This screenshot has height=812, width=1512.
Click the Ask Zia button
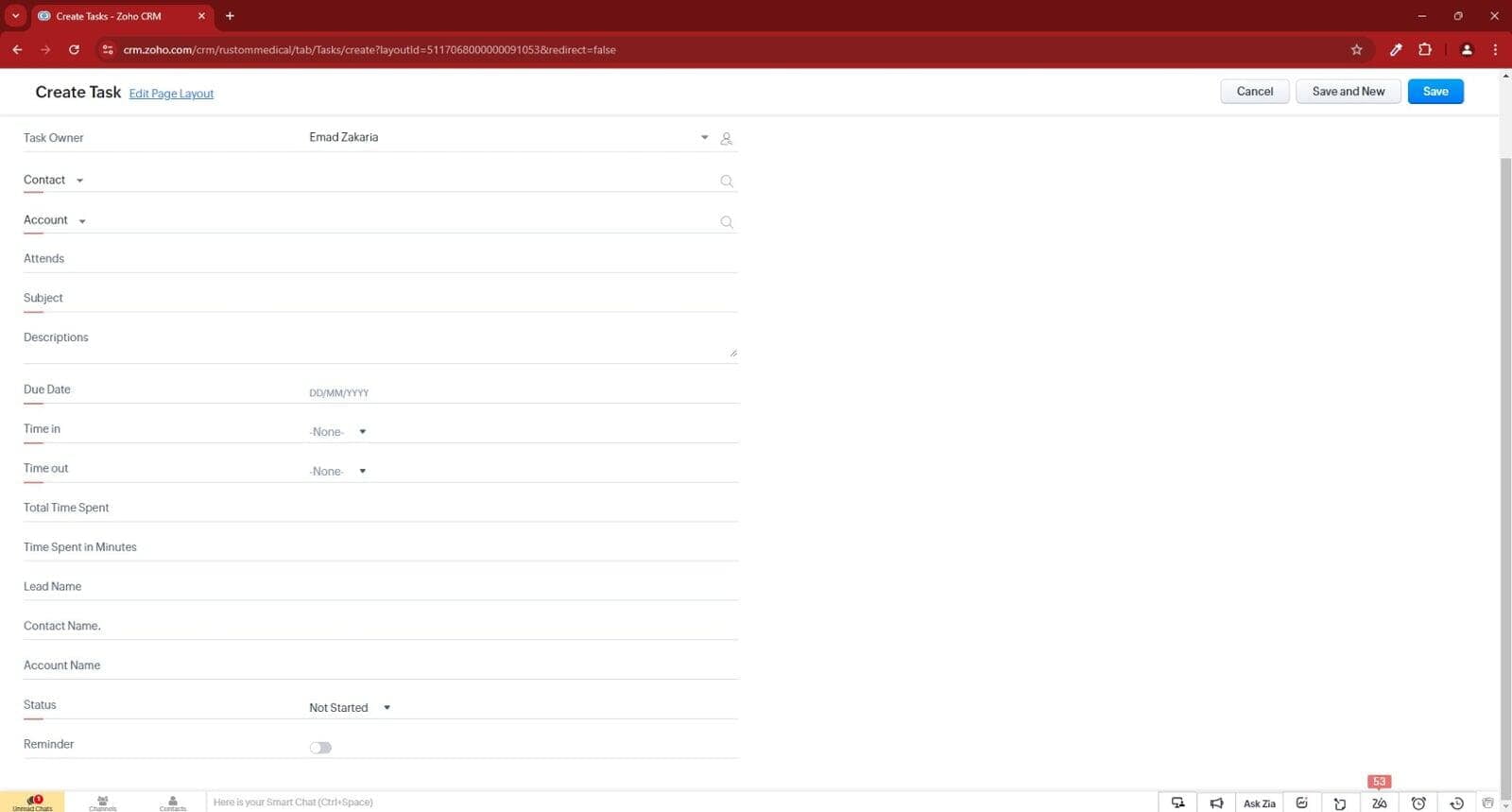tap(1260, 803)
